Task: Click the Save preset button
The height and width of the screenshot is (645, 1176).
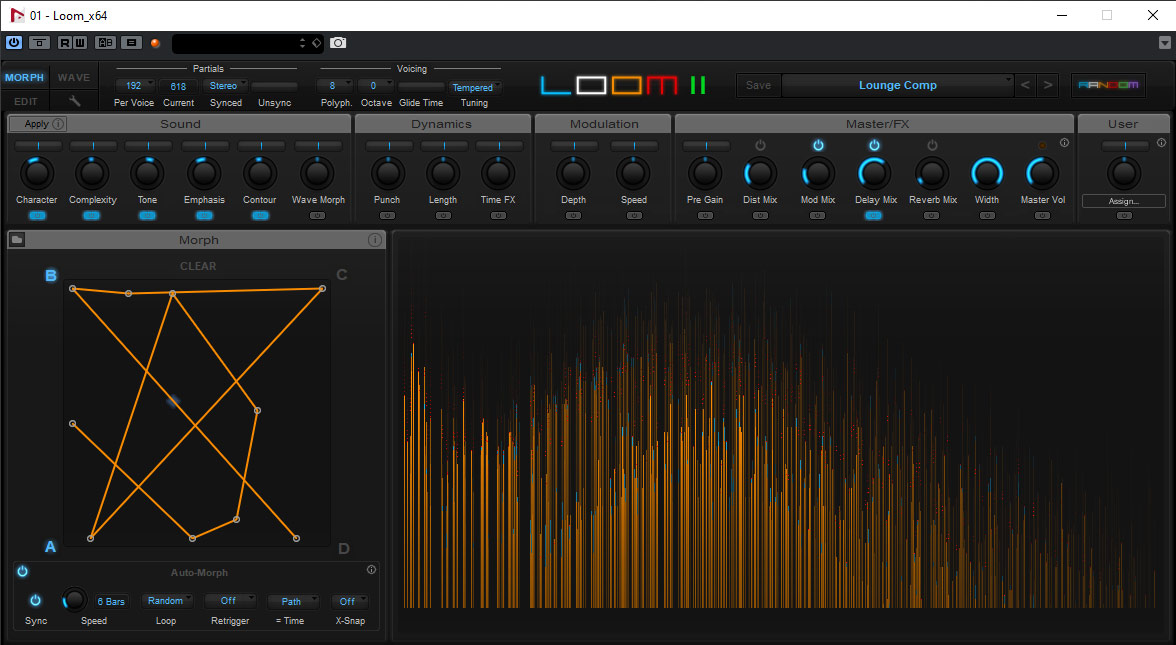Action: (759, 85)
